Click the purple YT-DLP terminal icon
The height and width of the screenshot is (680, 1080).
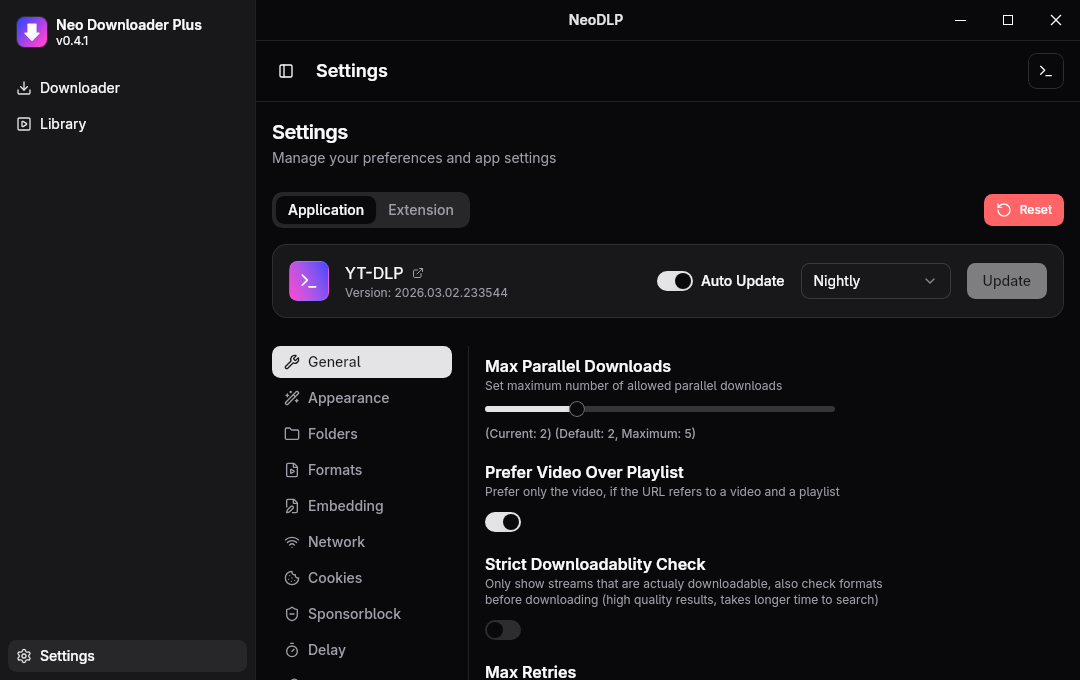[x=309, y=281]
